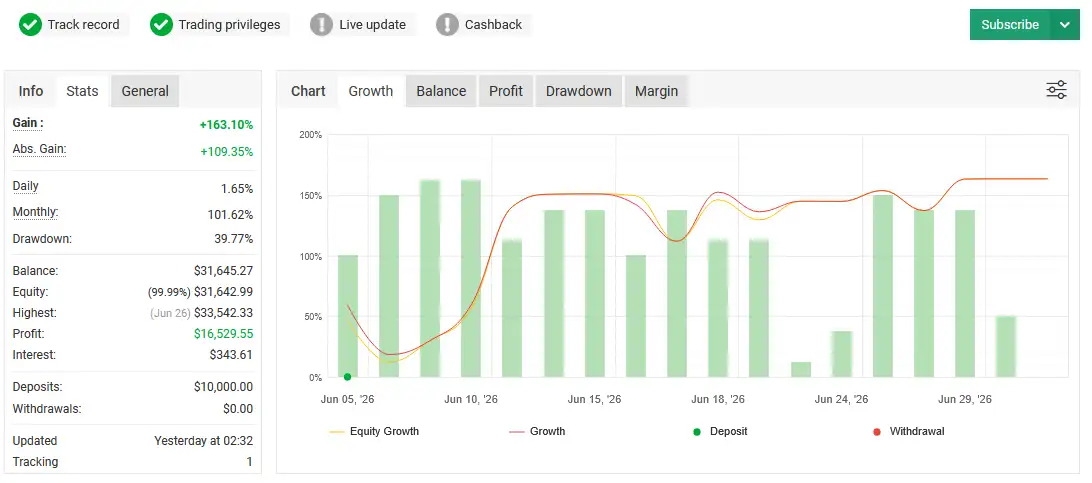Click the tallest green bar near Jun 10

pos(471,279)
